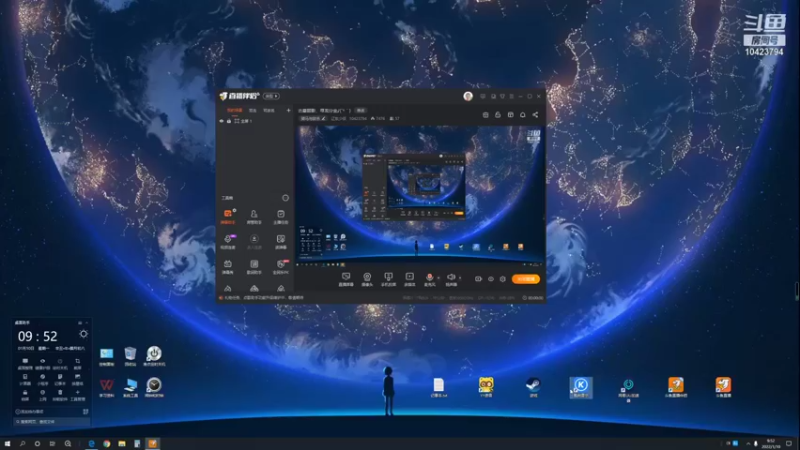Image resolution: width=800 pixels, height=450 pixels.
Task: Add a camera source from bottom toolbar
Action: (x=367, y=277)
